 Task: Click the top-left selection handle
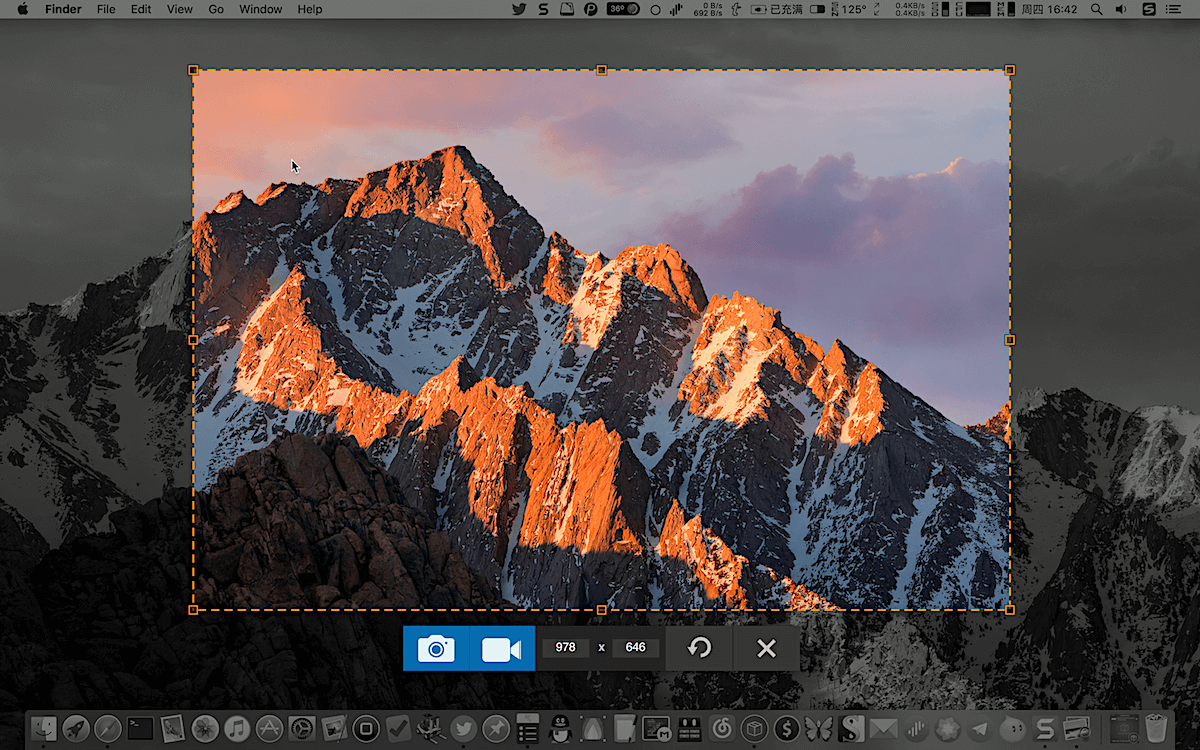pyautogui.click(x=193, y=70)
